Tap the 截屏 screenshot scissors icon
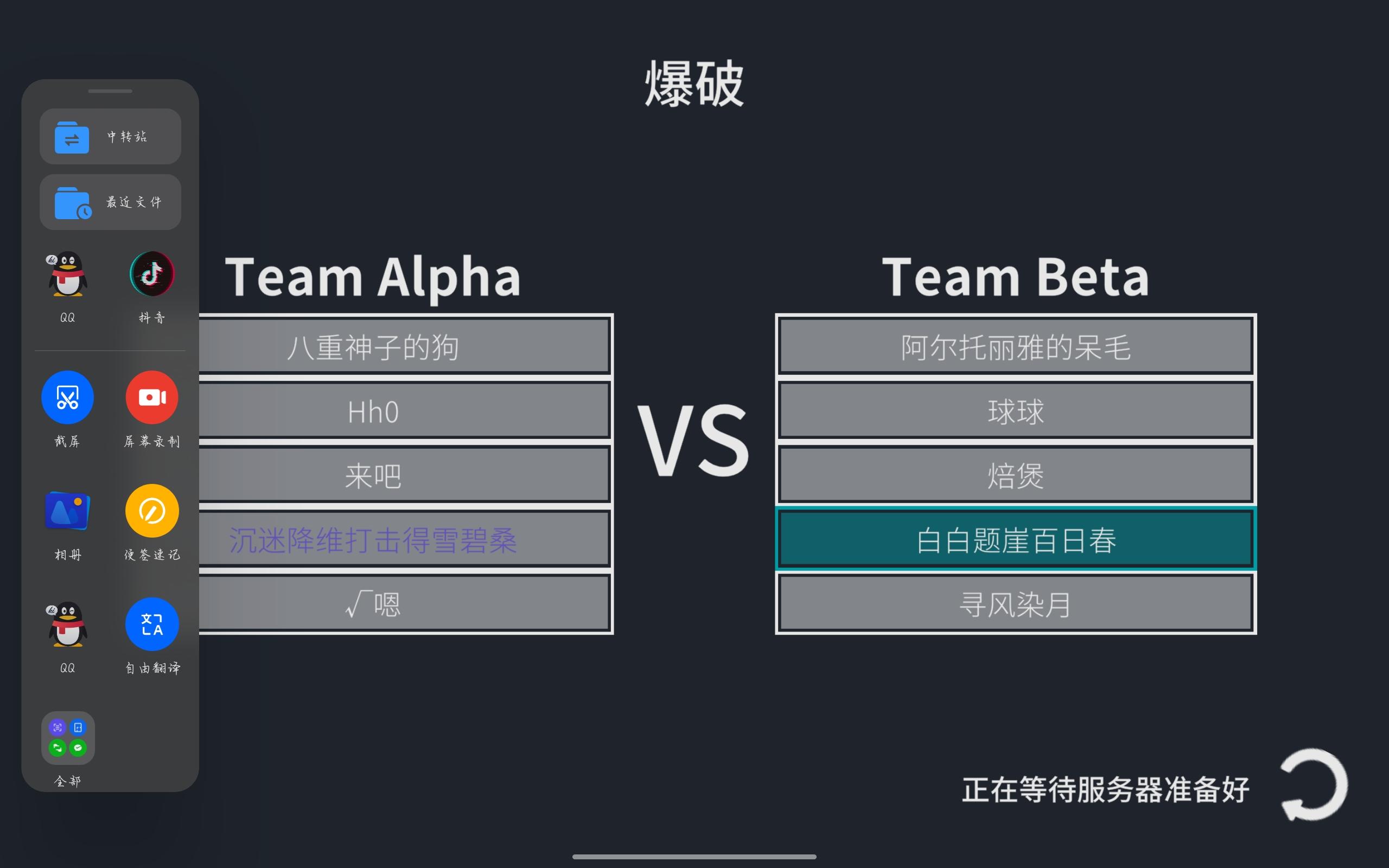The height and width of the screenshot is (868, 1389). click(x=68, y=397)
